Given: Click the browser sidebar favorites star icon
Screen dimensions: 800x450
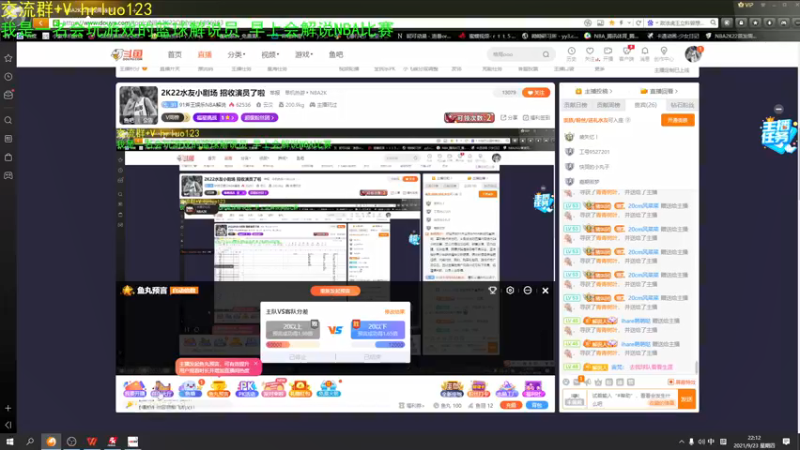Looking at the screenshot, I should pos(8,58).
